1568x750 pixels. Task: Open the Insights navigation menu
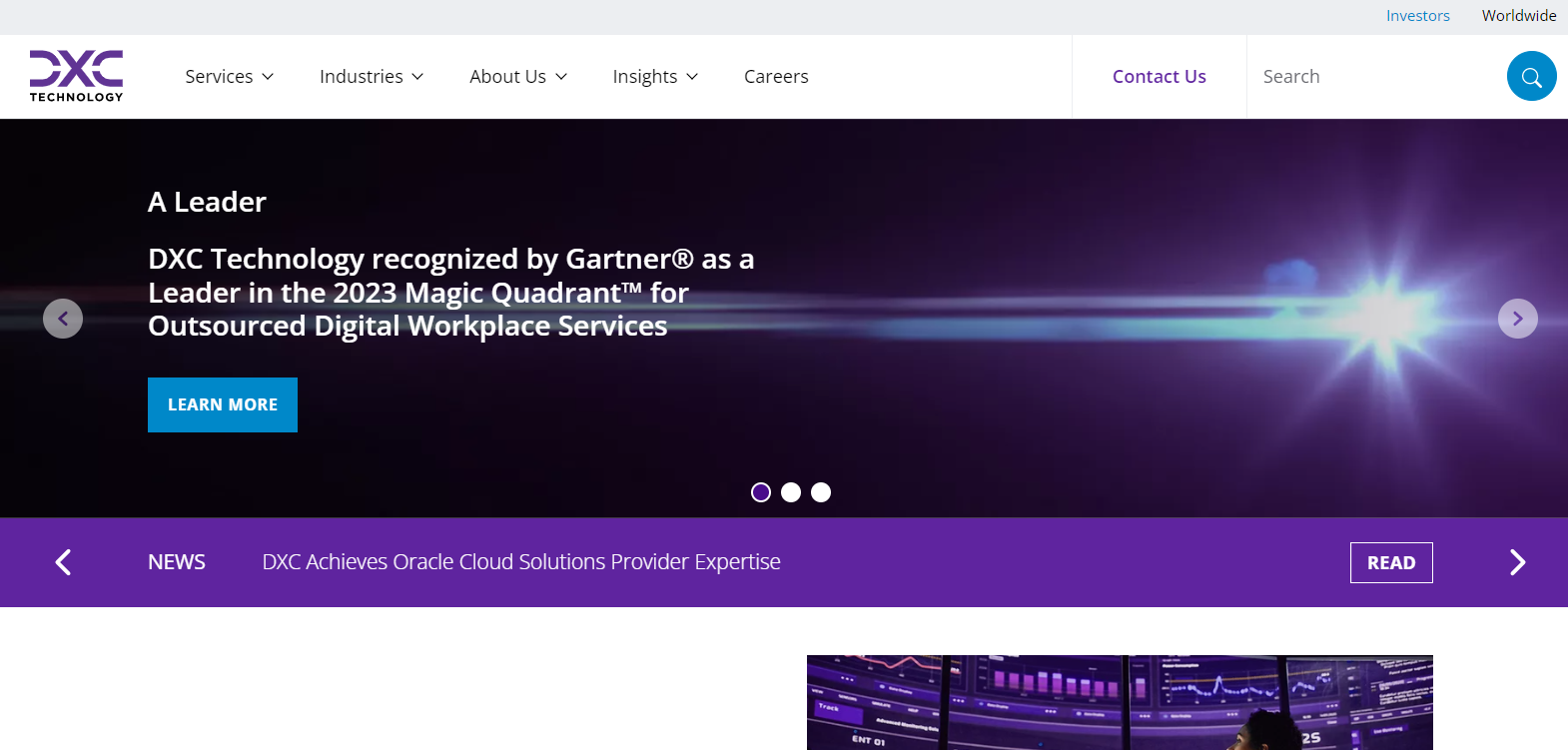[x=654, y=77]
